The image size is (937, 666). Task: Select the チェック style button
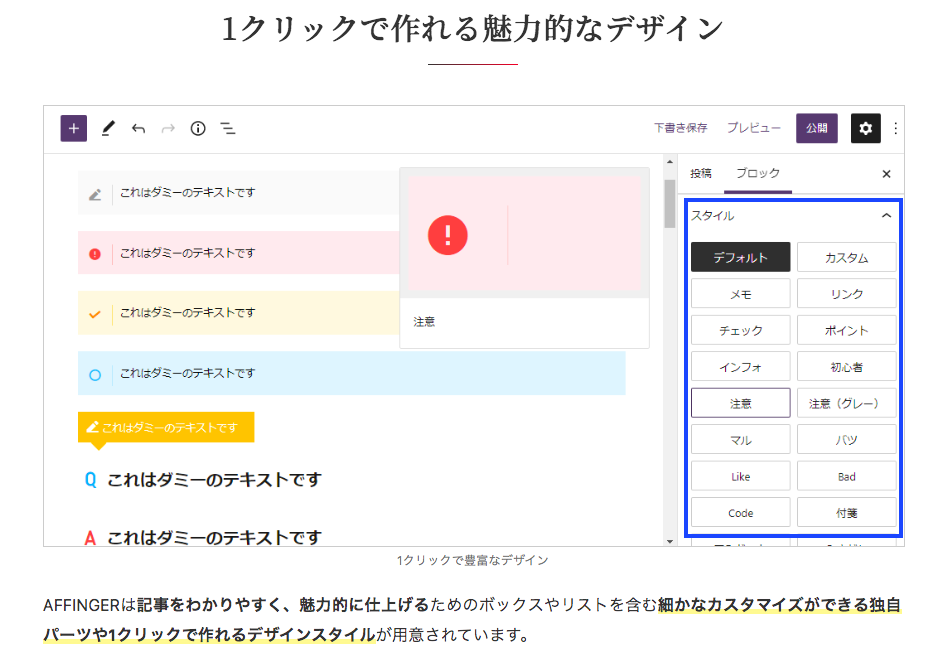click(740, 330)
